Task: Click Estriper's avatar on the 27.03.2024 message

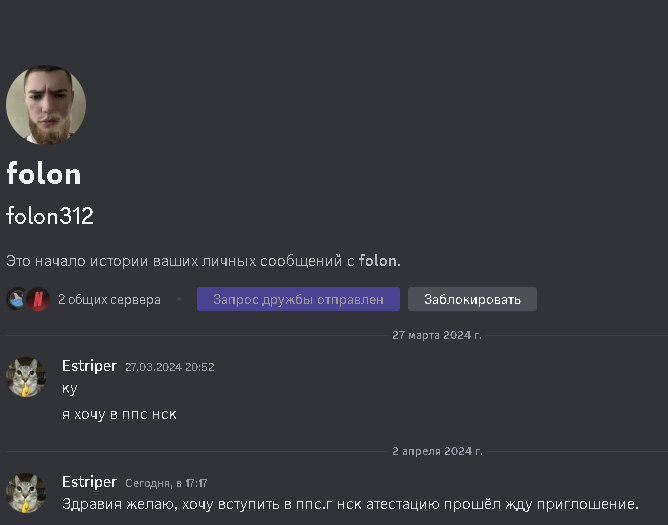Action: point(26,377)
